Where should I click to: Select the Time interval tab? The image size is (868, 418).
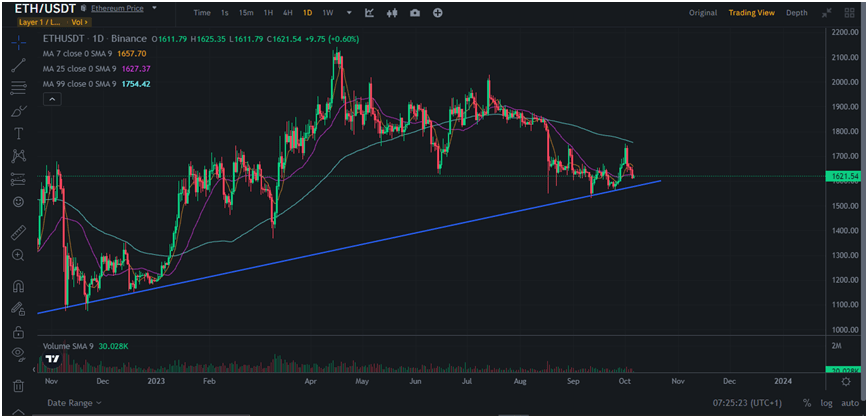(x=202, y=13)
